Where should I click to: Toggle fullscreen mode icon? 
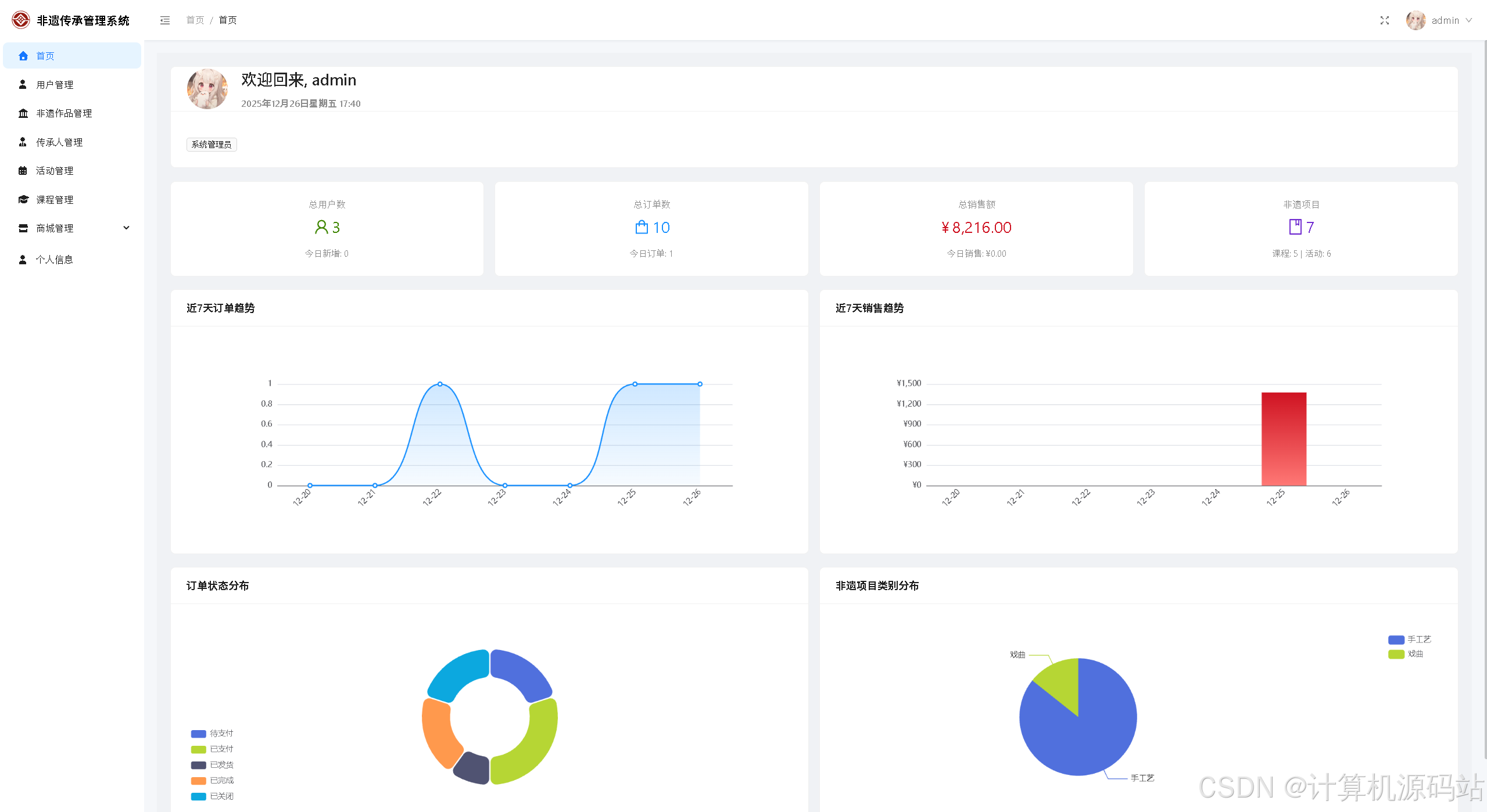point(1384,20)
